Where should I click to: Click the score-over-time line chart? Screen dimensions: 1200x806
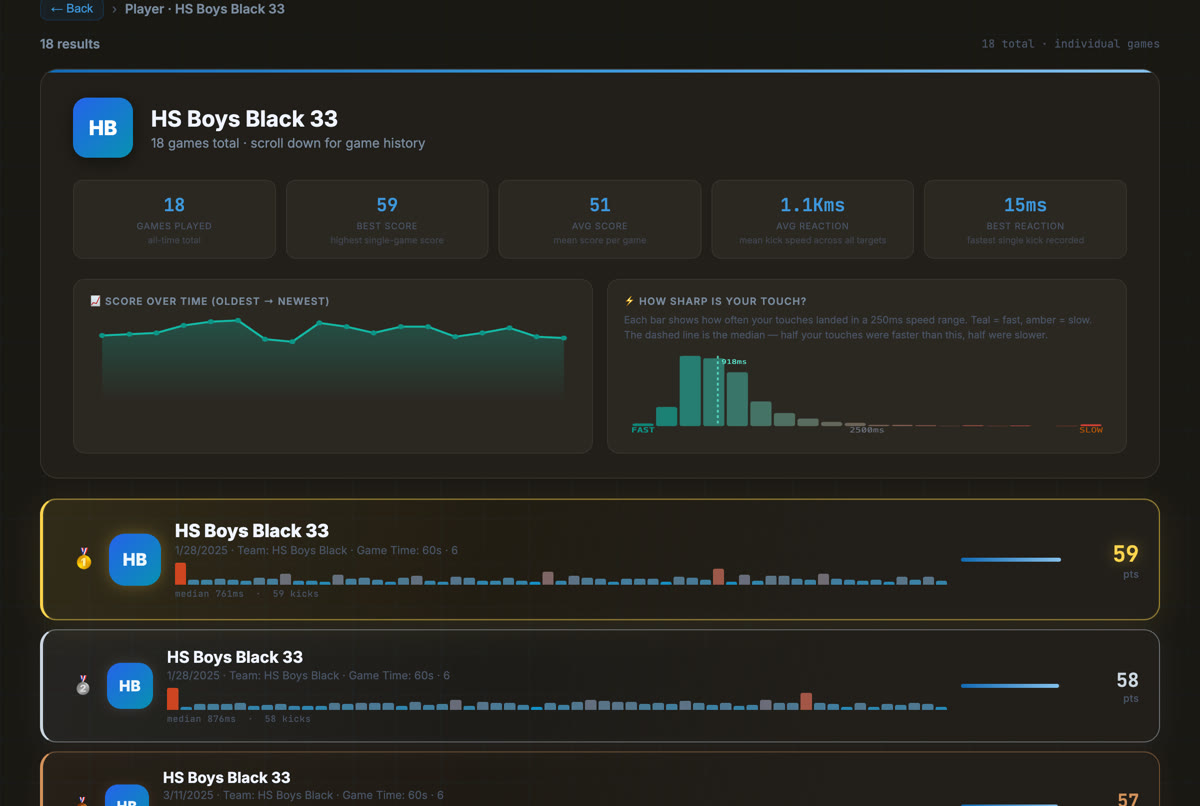click(x=333, y=360)
